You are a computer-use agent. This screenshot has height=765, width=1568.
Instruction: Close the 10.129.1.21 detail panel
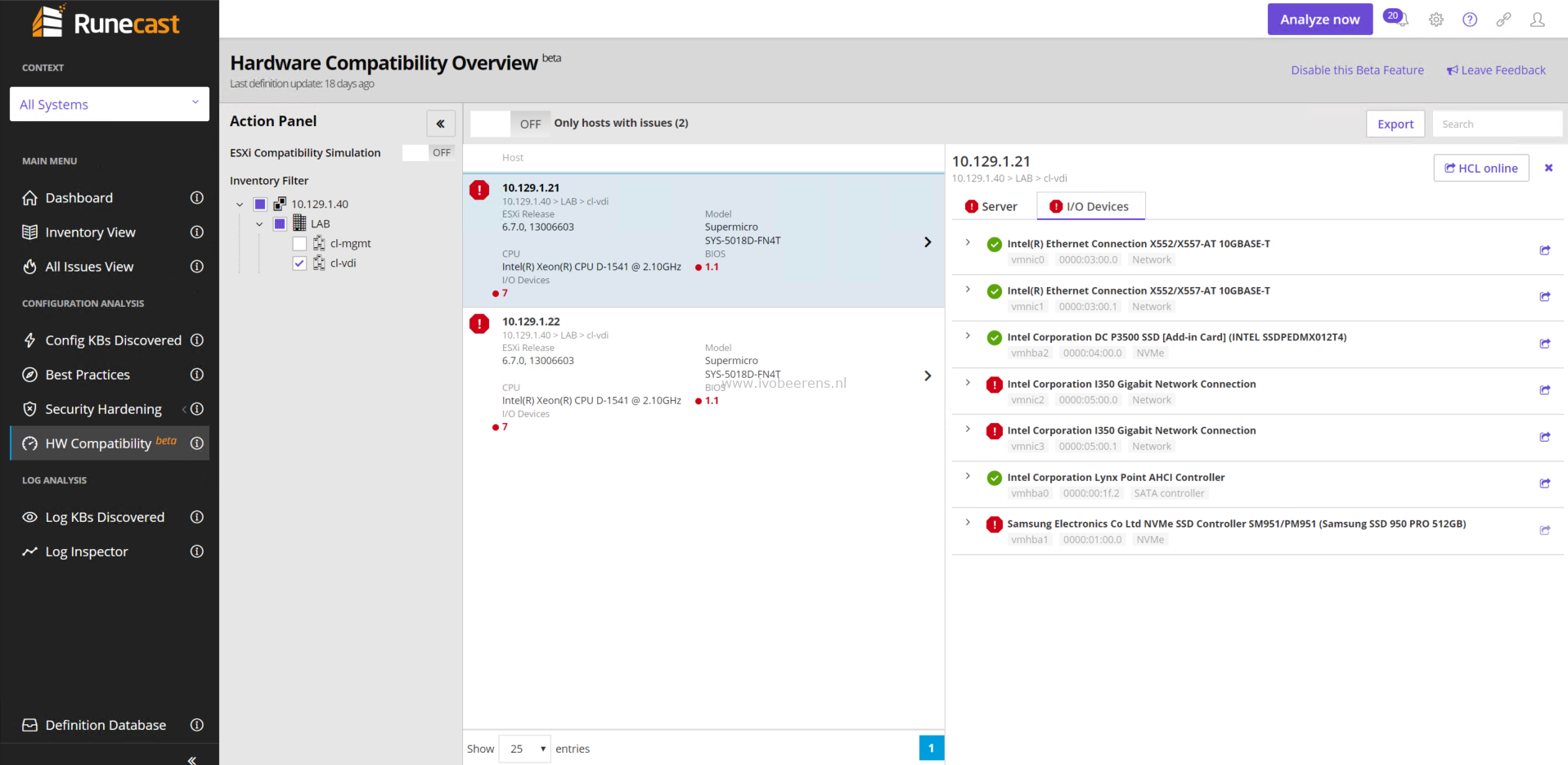click(1548, 168)
